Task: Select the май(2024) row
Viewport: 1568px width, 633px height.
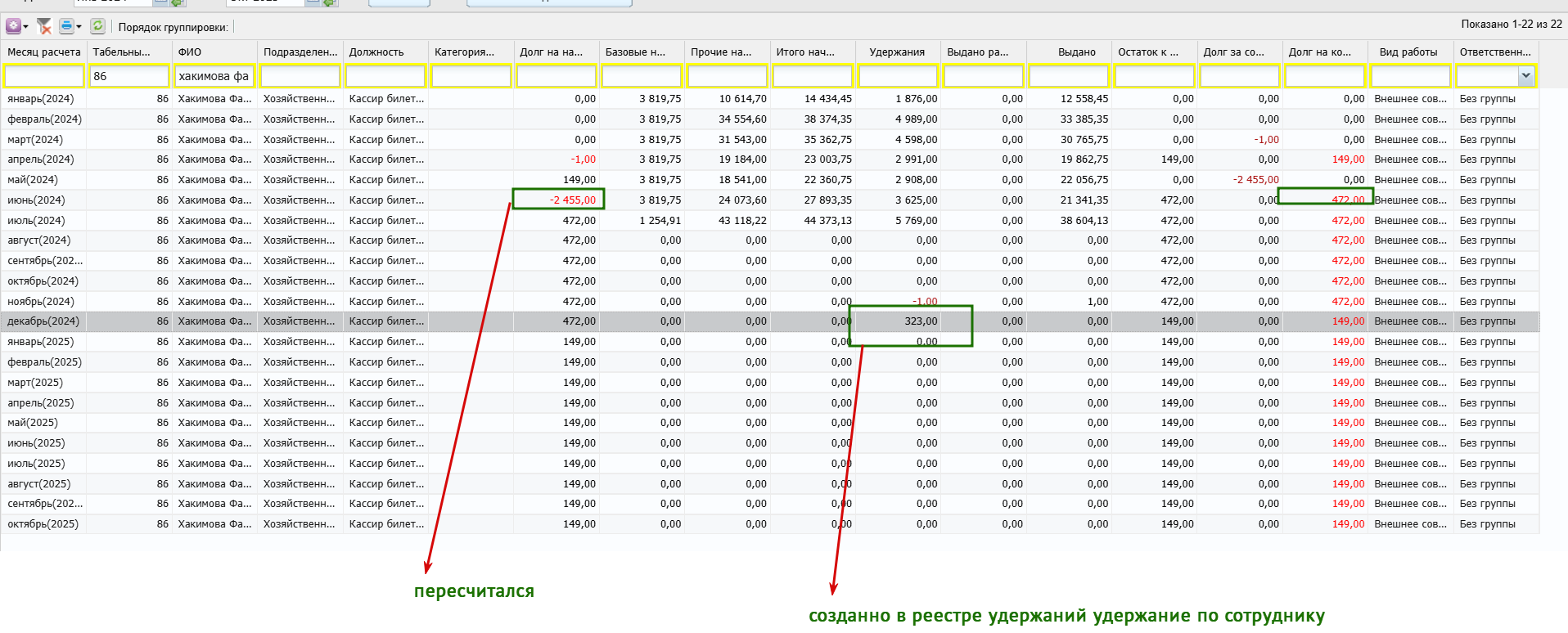Action: 770,180
